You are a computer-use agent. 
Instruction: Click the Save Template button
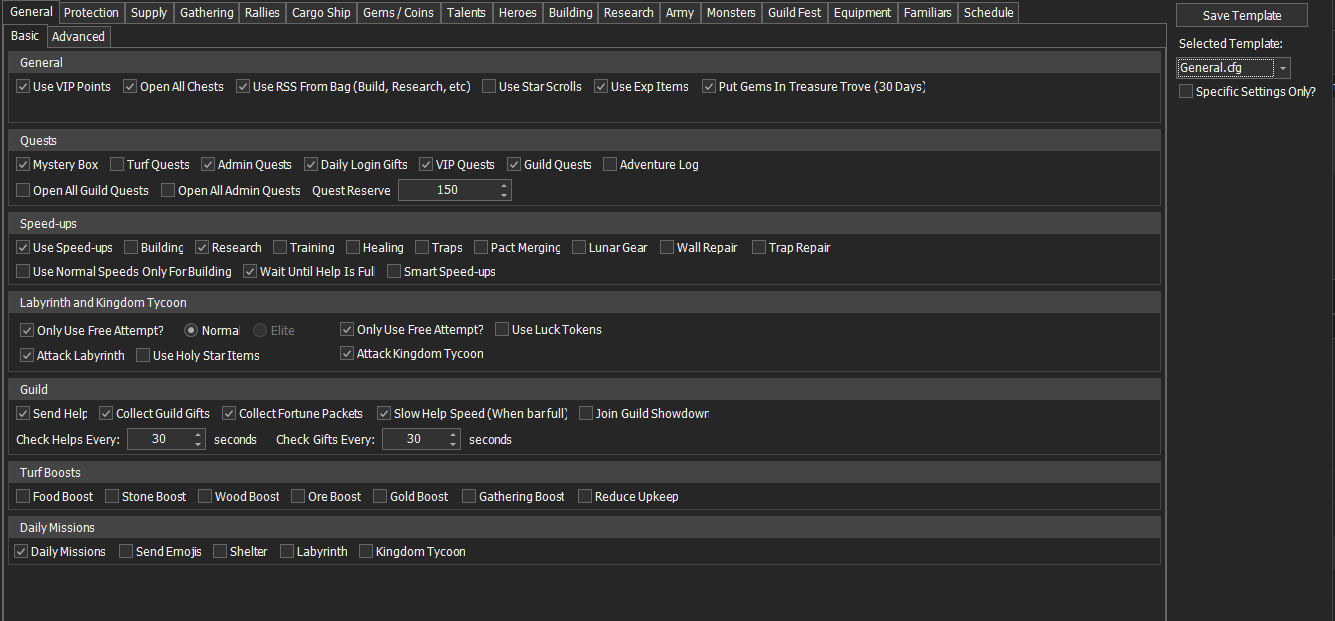(x=1241, y=16)
